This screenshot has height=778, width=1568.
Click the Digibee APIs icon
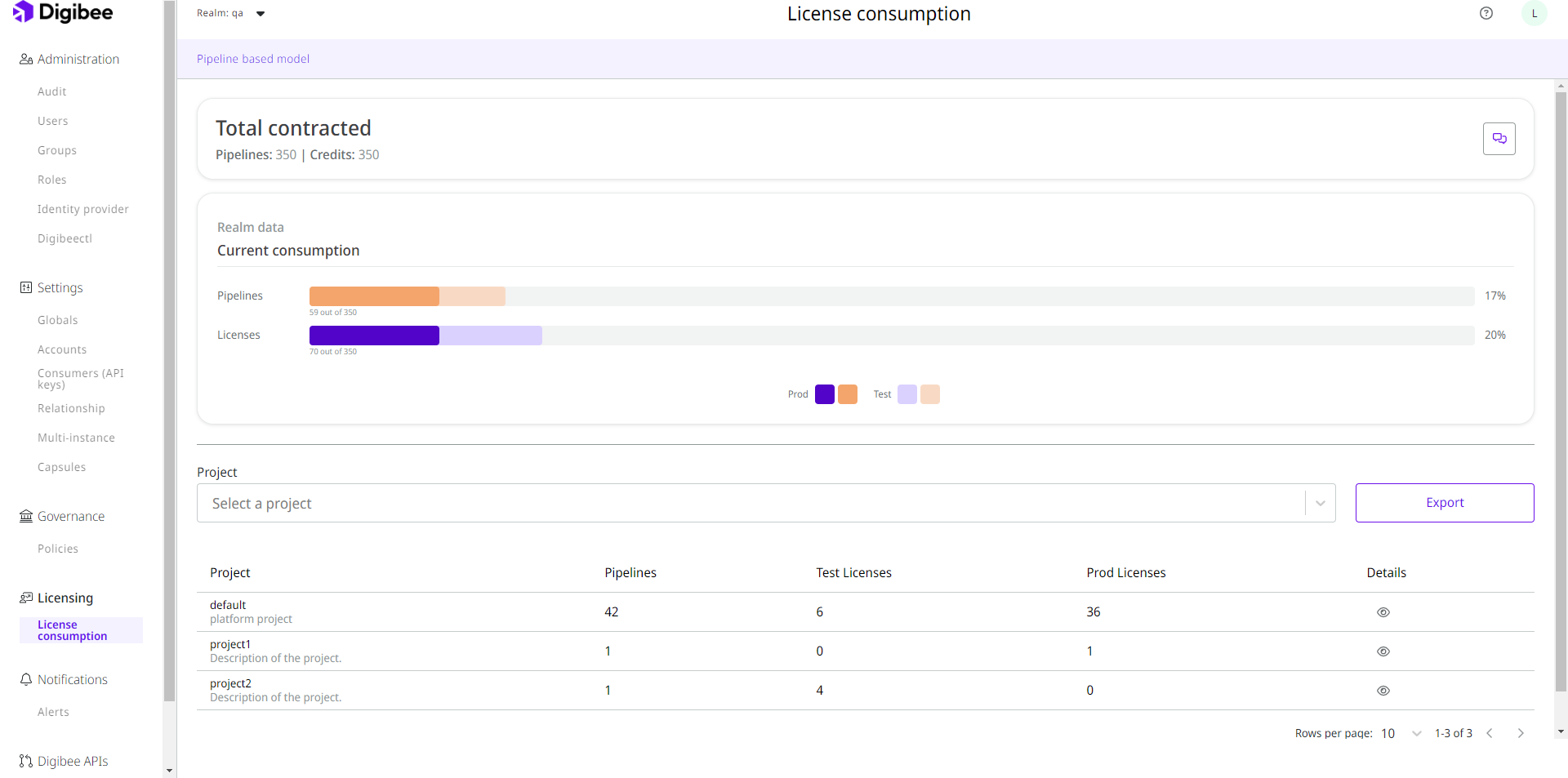(x=26, y=761)
